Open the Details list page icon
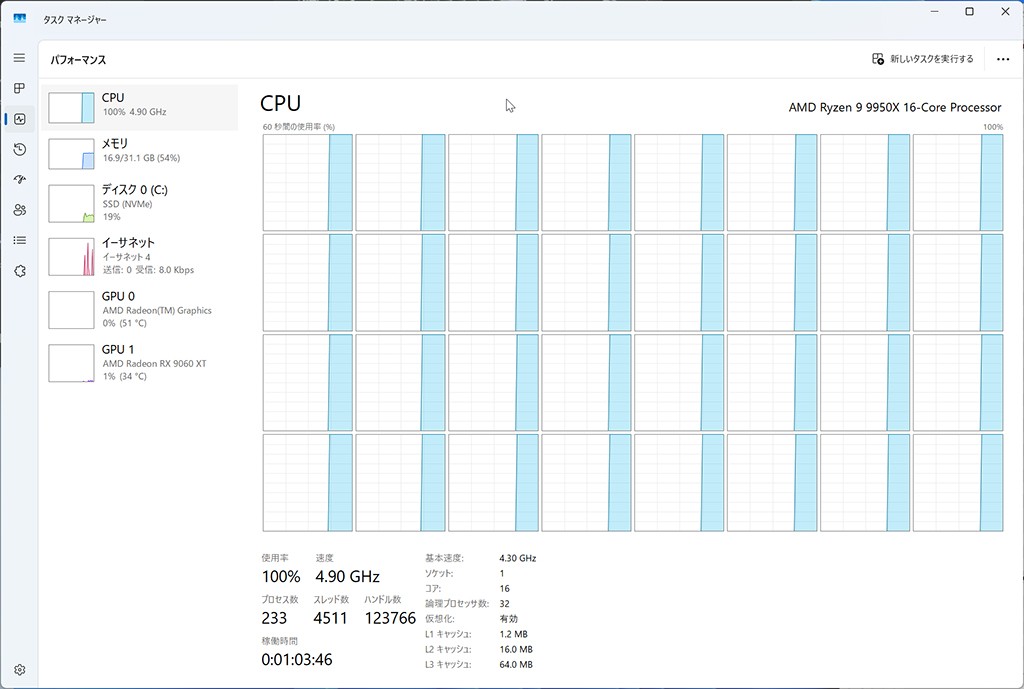Screen dimensions: 1024x689 (x=19, y=241)
